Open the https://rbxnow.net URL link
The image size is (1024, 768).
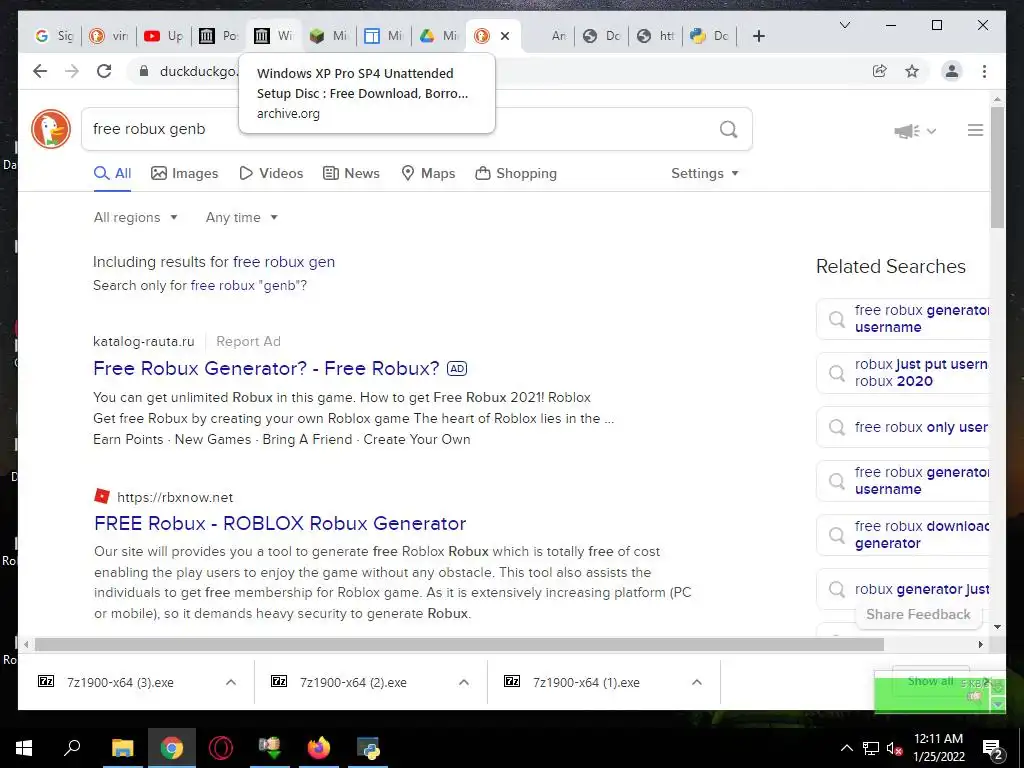[175, 498]
